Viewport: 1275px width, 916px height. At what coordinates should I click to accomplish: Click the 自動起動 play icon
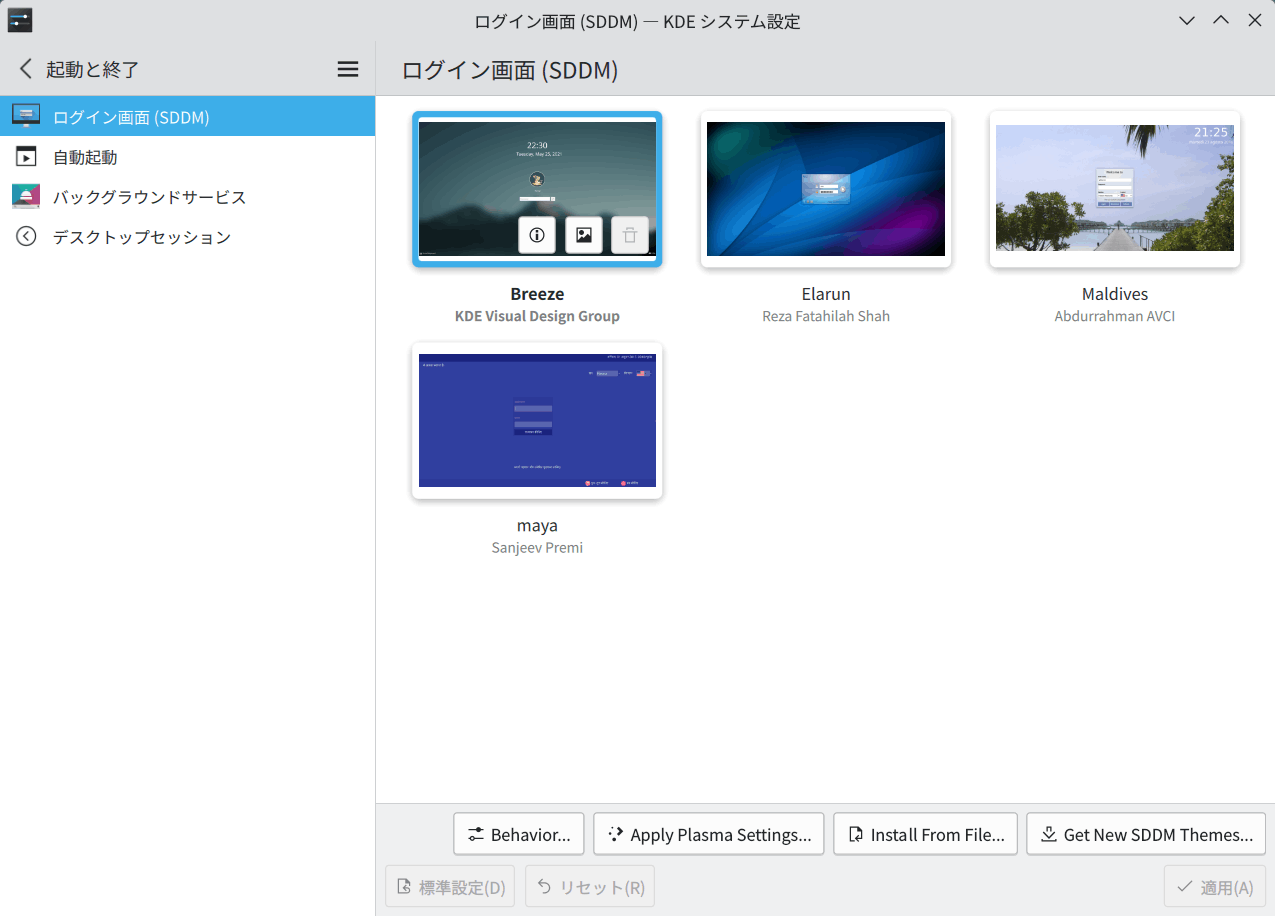(x=26, y=157)
